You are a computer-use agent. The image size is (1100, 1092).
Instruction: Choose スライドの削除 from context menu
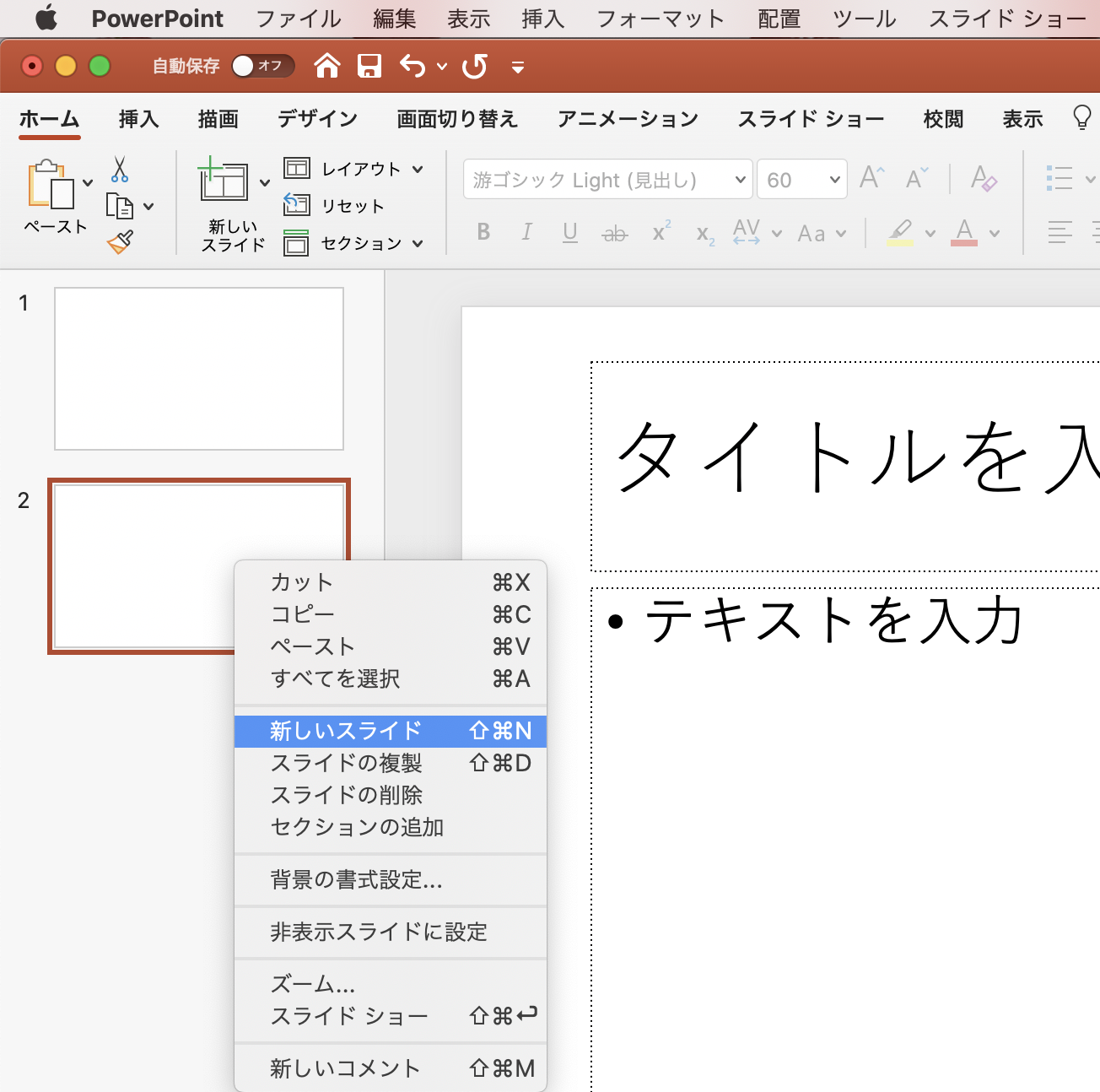(x=391, y=795)
